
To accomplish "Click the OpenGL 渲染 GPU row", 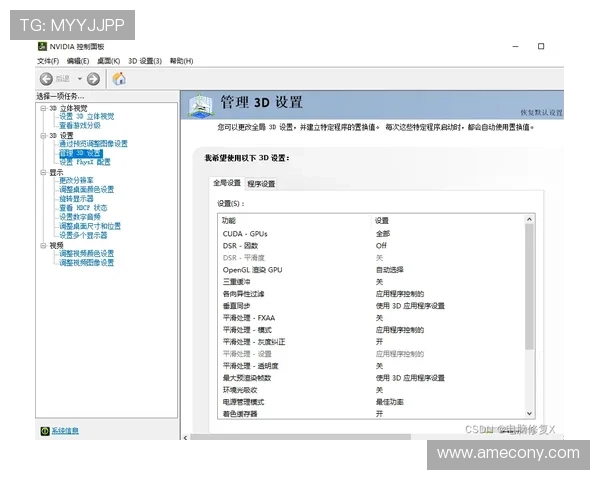I will point(371,270).
